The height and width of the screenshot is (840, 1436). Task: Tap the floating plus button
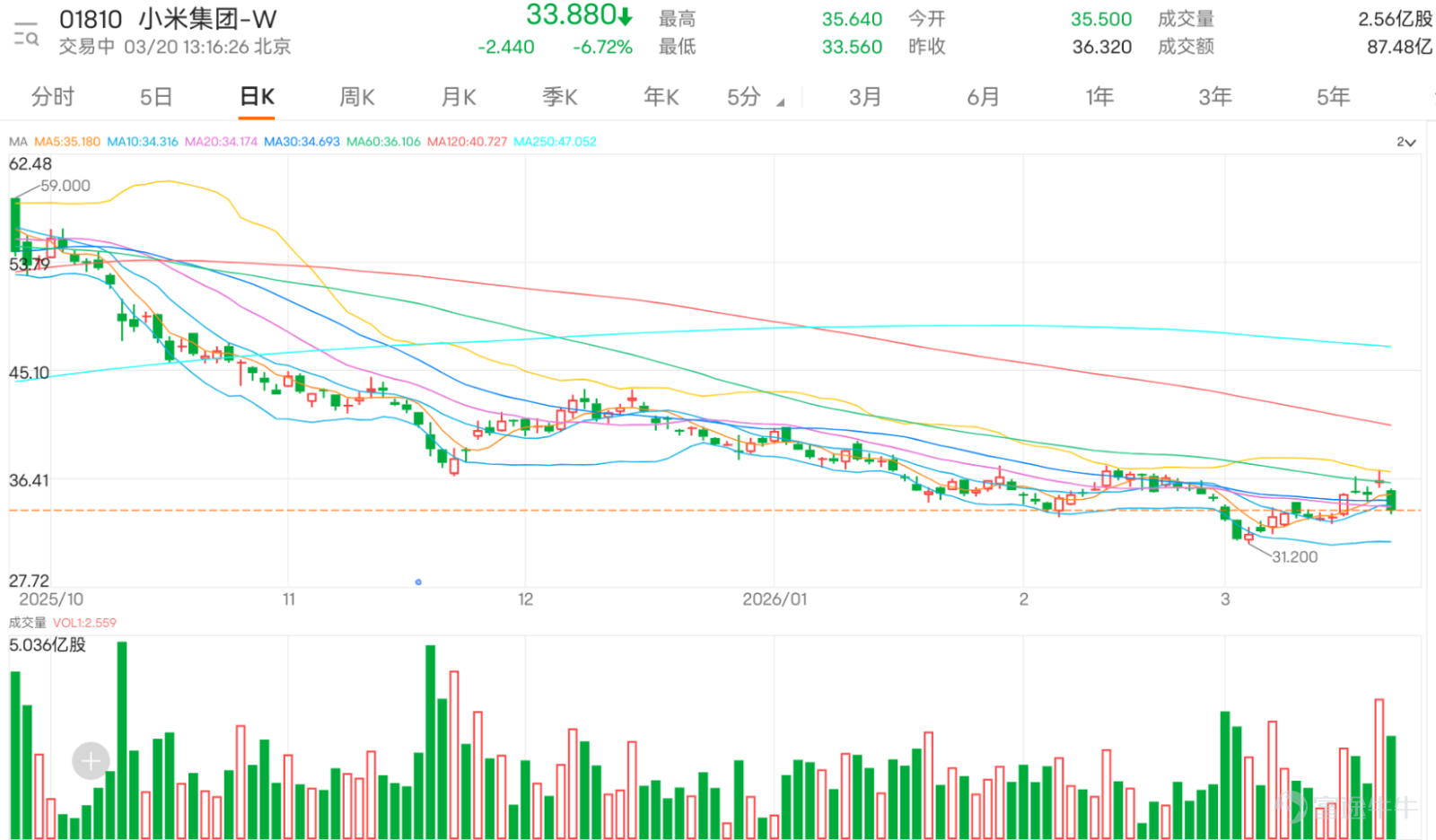91,762
